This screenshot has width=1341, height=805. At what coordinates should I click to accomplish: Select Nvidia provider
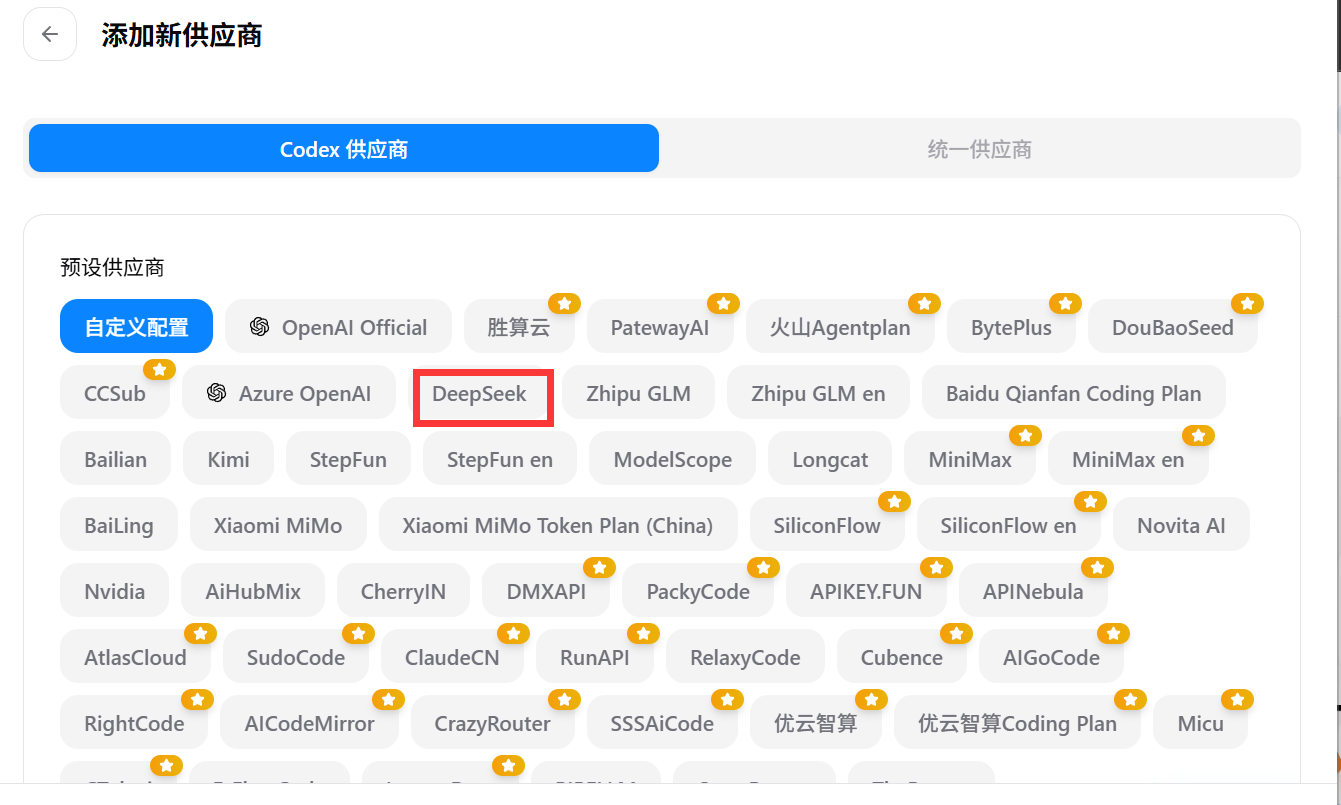click(x=115, y=590)
